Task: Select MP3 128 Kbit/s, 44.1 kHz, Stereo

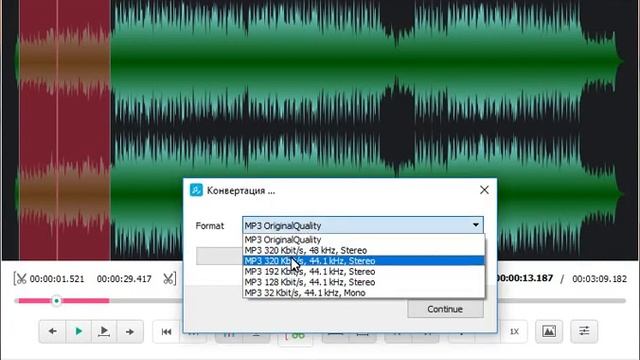Action: point(364,282)
